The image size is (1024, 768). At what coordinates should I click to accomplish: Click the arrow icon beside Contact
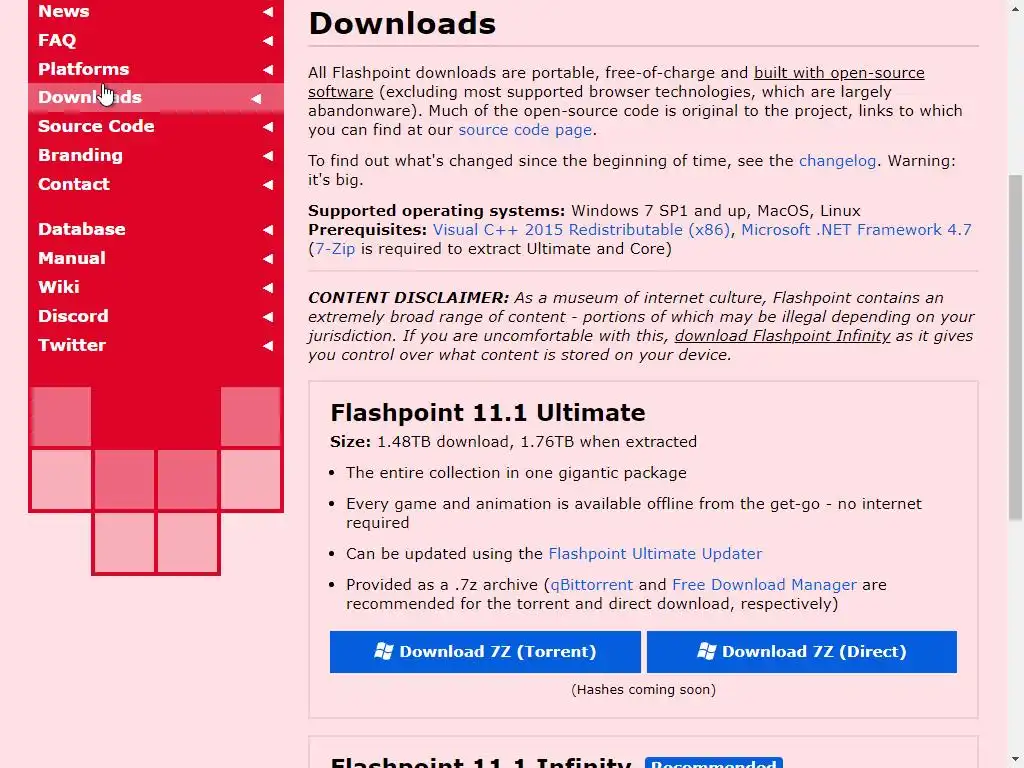coord(268,184)
